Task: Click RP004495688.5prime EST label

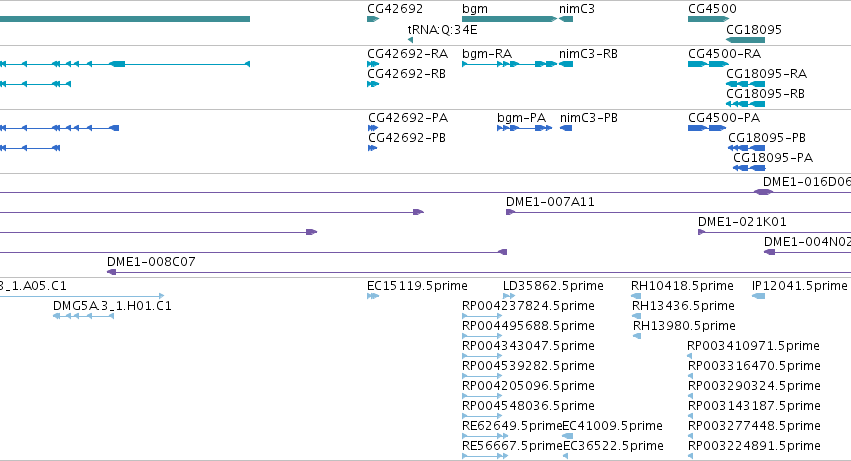Action: [x=528, y=326]
